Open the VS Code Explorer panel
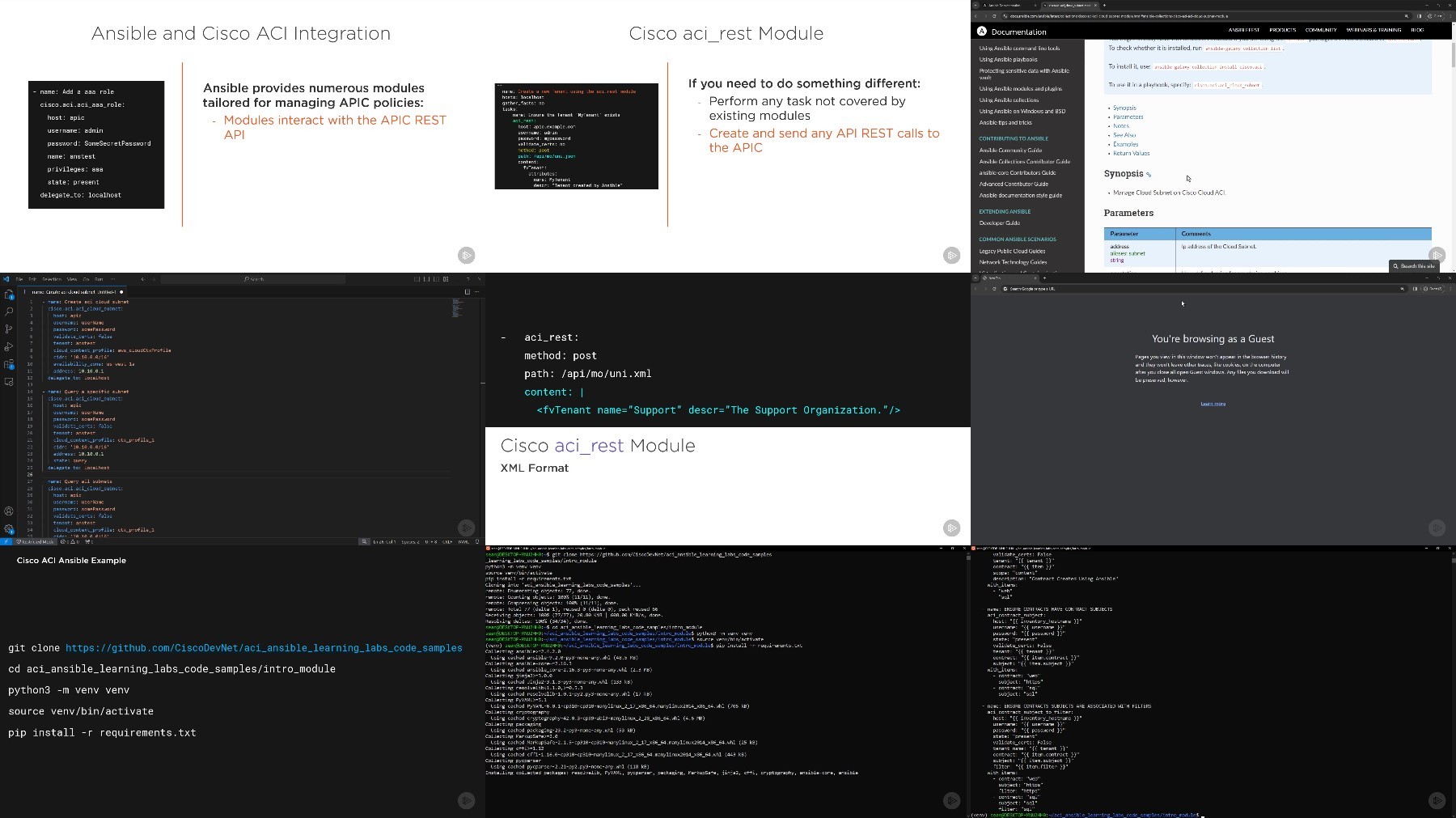This screenshot has width=1456, height=818. click(9, 295)
